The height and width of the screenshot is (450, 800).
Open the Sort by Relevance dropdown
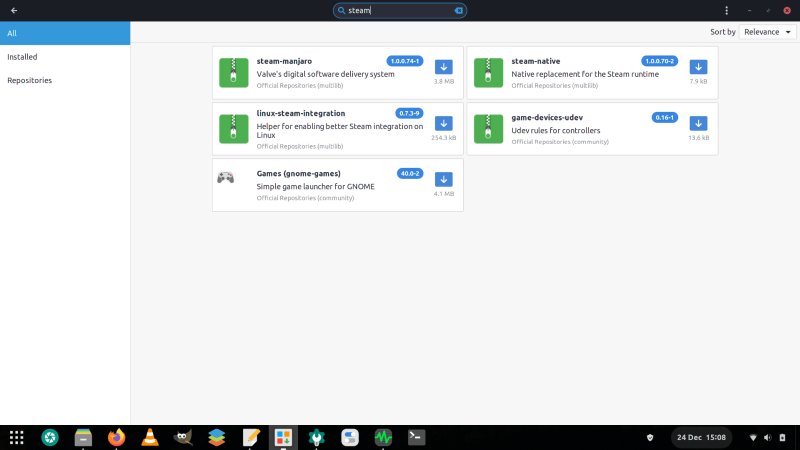(767, 32)
